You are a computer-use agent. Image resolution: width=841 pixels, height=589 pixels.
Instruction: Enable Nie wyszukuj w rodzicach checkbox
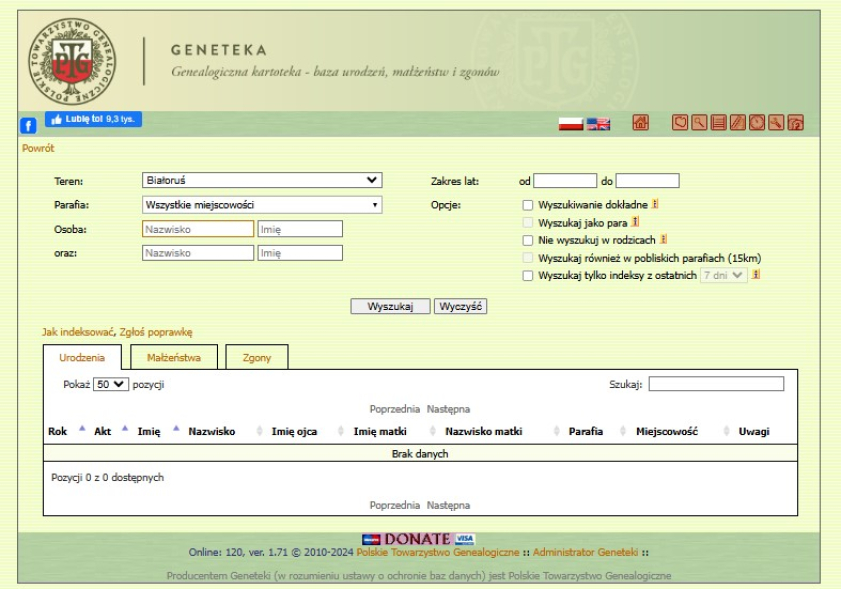tap(528, 240)
